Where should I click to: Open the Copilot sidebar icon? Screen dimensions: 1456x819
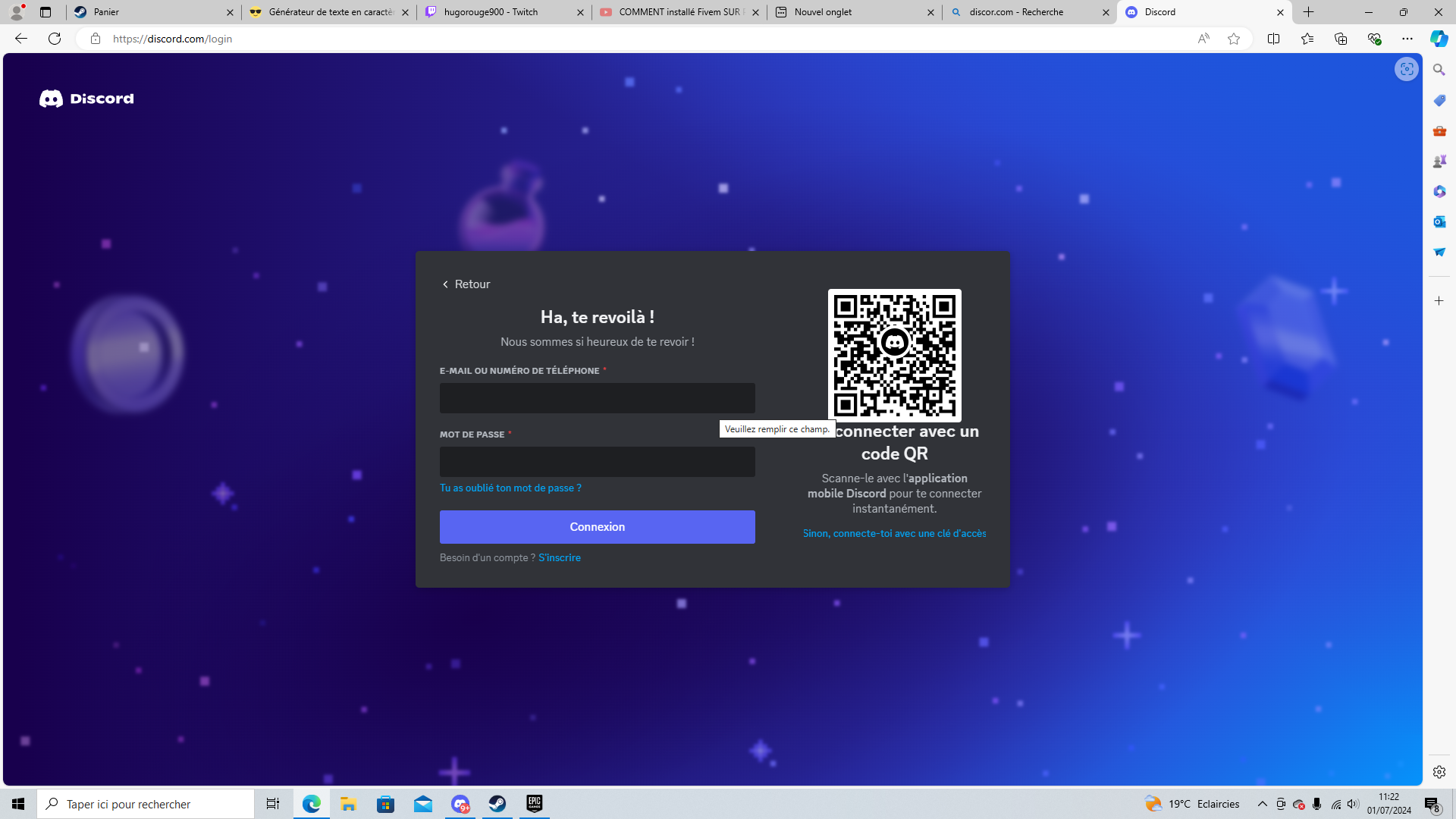pos(1439,39)
